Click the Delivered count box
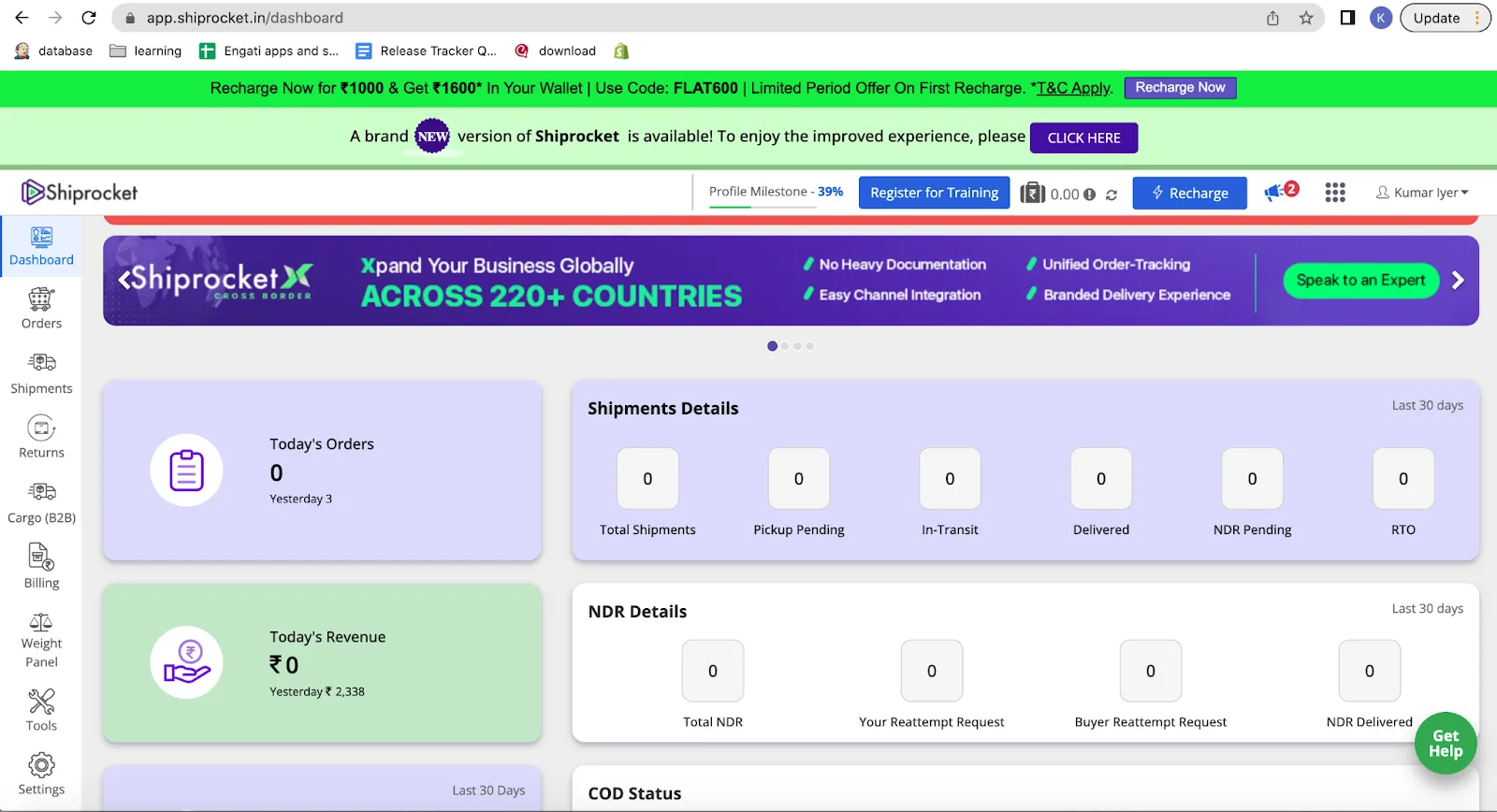1497x812 pixels. pos(1101,479)
